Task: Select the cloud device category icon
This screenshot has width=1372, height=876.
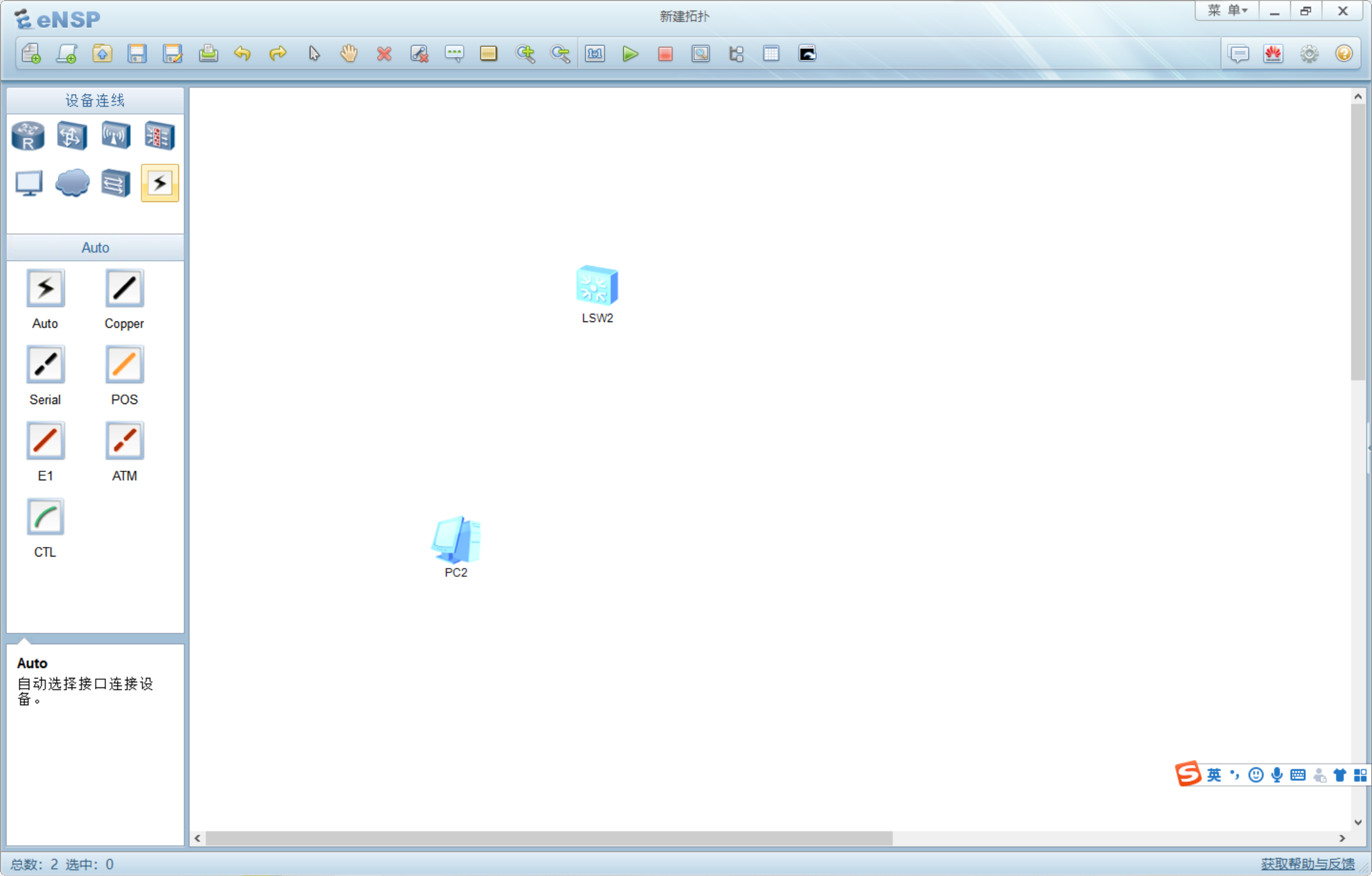Action: pos(72,183)
